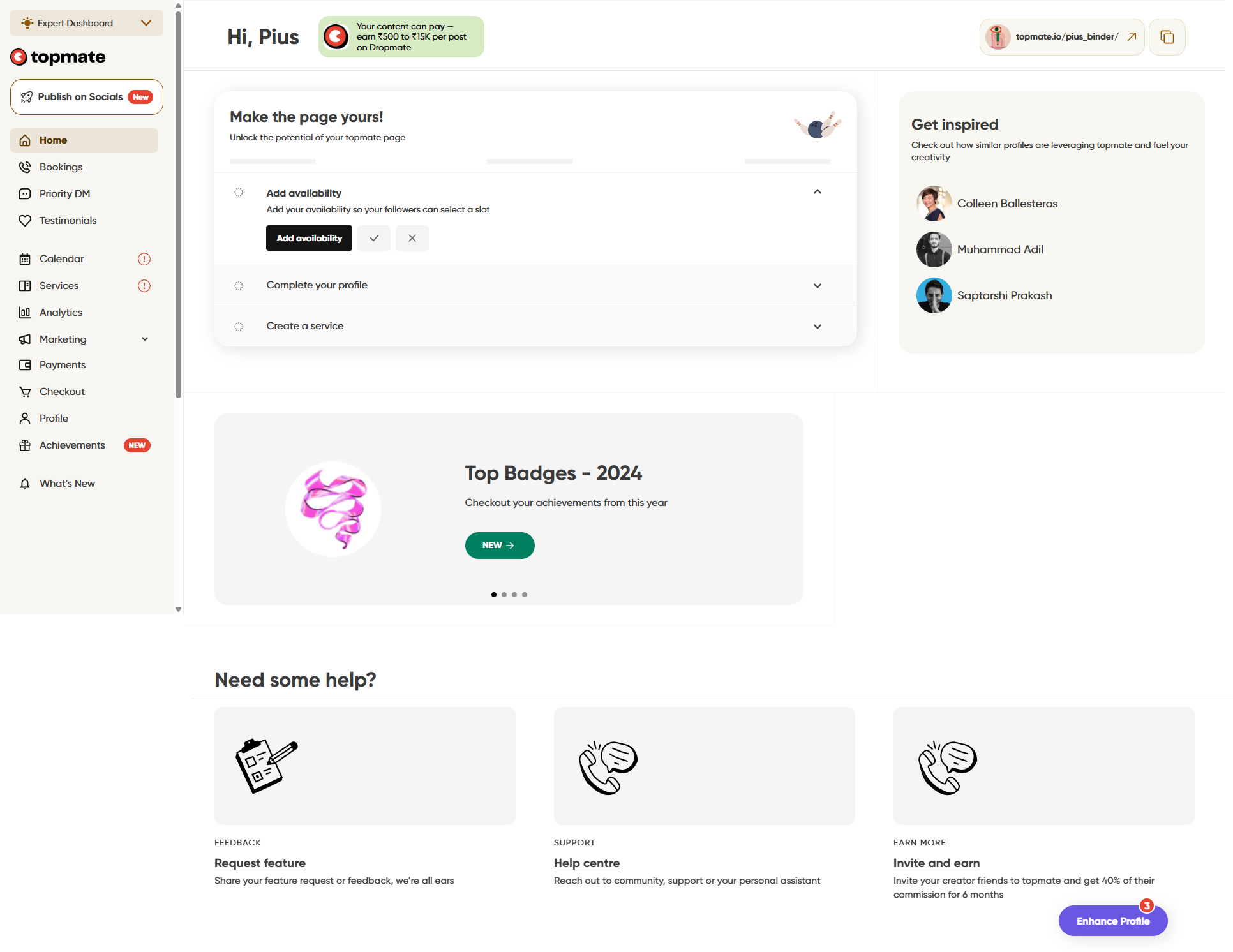This screenshot has height=952, width=1233.
Task: Expand the Marketing submenu chevron
Action: [x=145, y=339]
